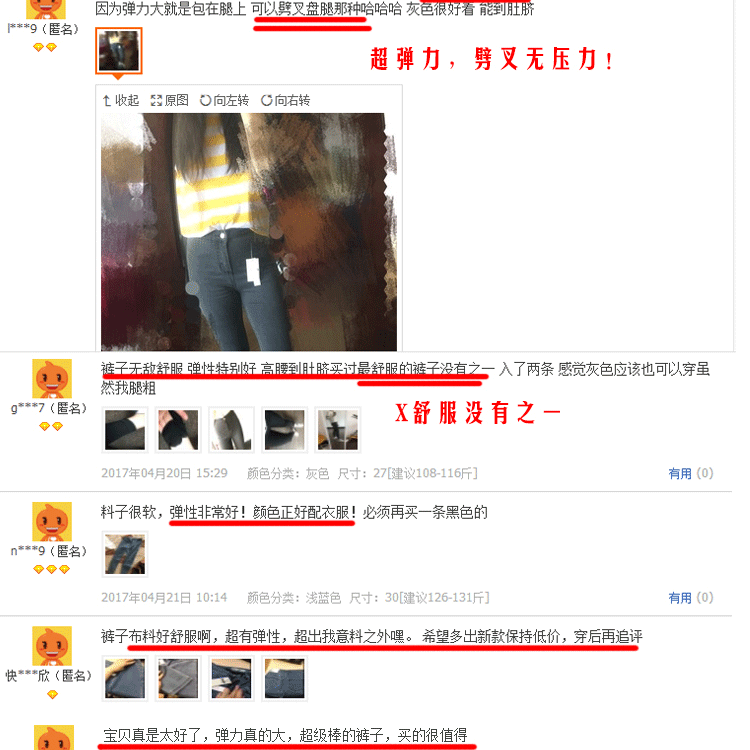750x750 pixels.
Task: Click the large jeans review photo
Action: tap(249, 232)
